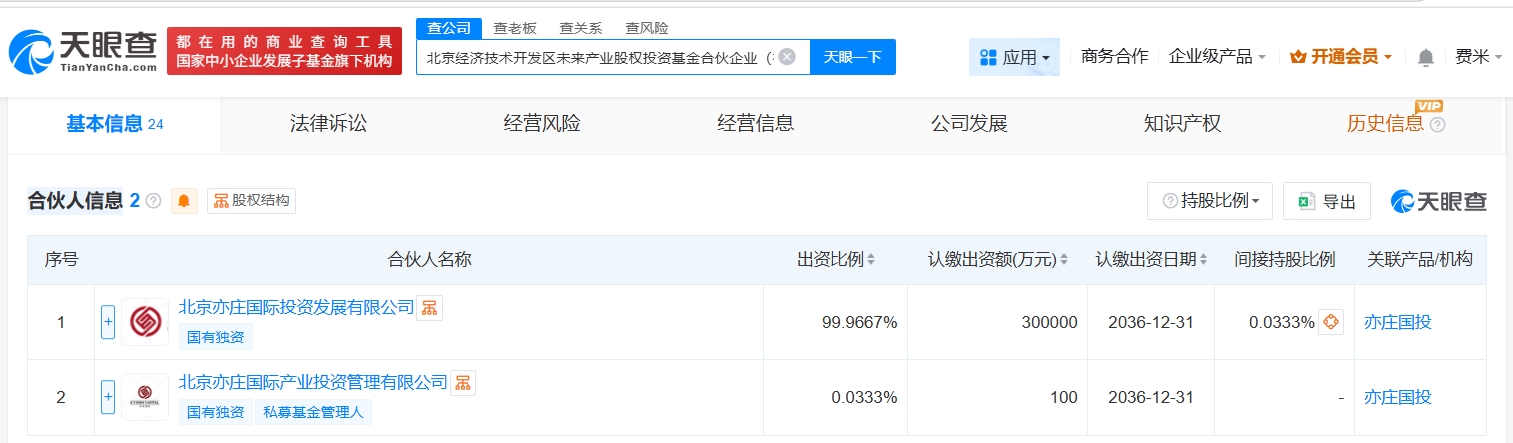The image size is (1513, 443).
Task: Open the 应用 dropdown menu
Action: click(1014, 57)
